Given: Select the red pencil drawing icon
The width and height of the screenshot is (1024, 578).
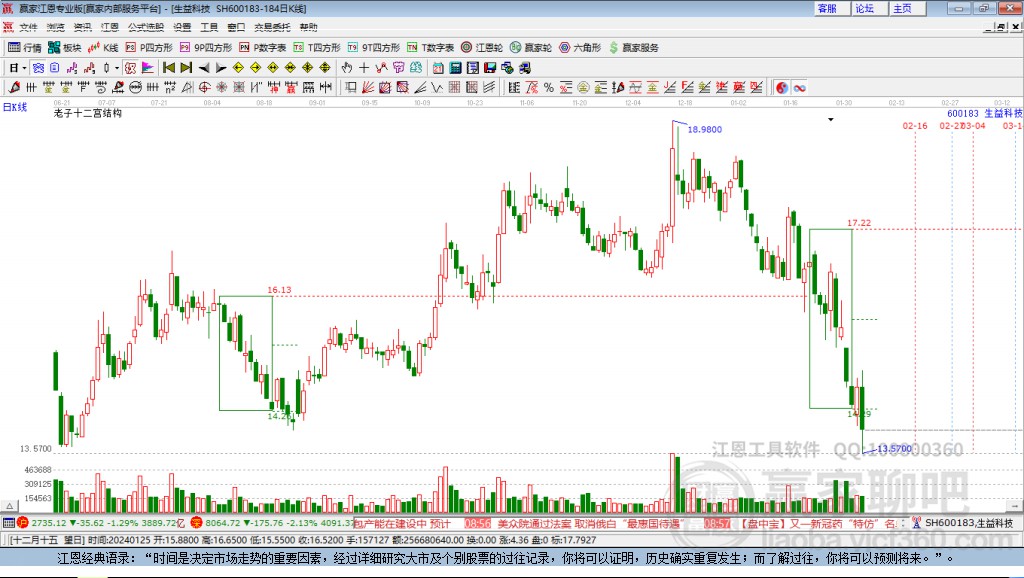Looking at the screenshot, I should 14,88.
